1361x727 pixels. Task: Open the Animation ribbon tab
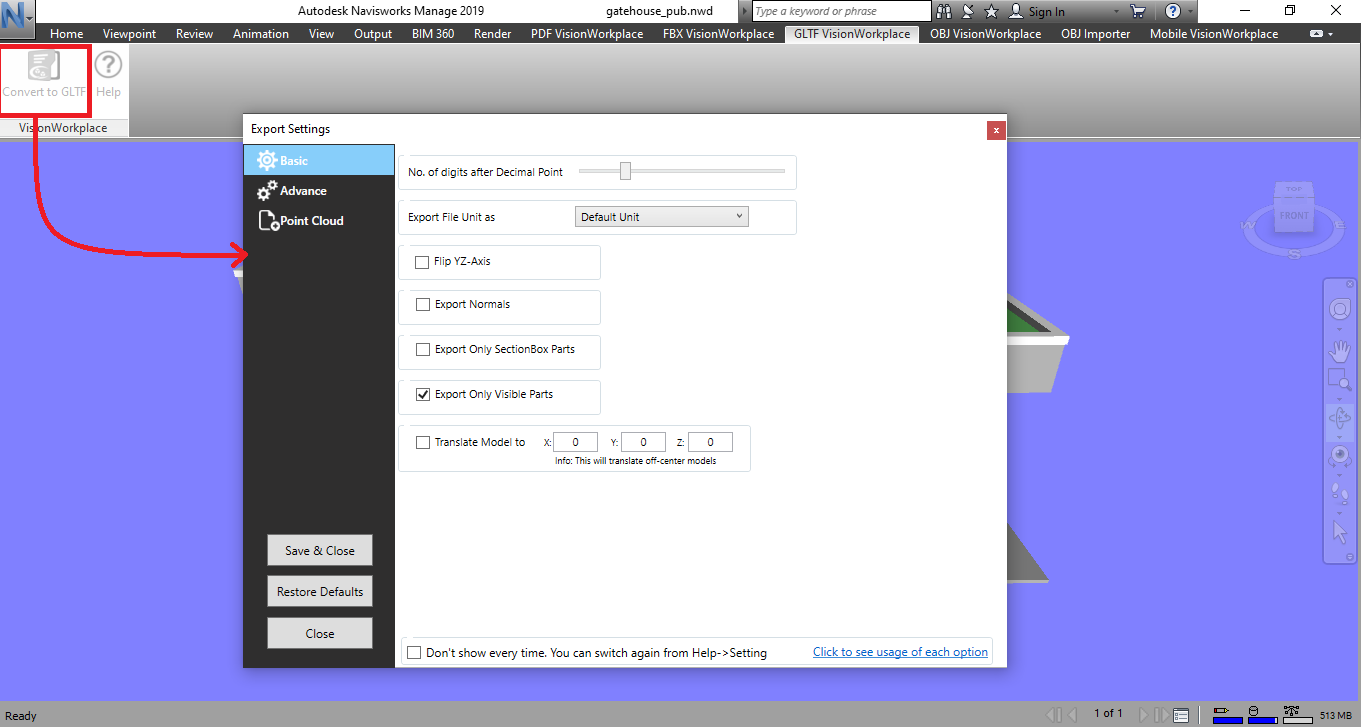[x=261, y=34]
